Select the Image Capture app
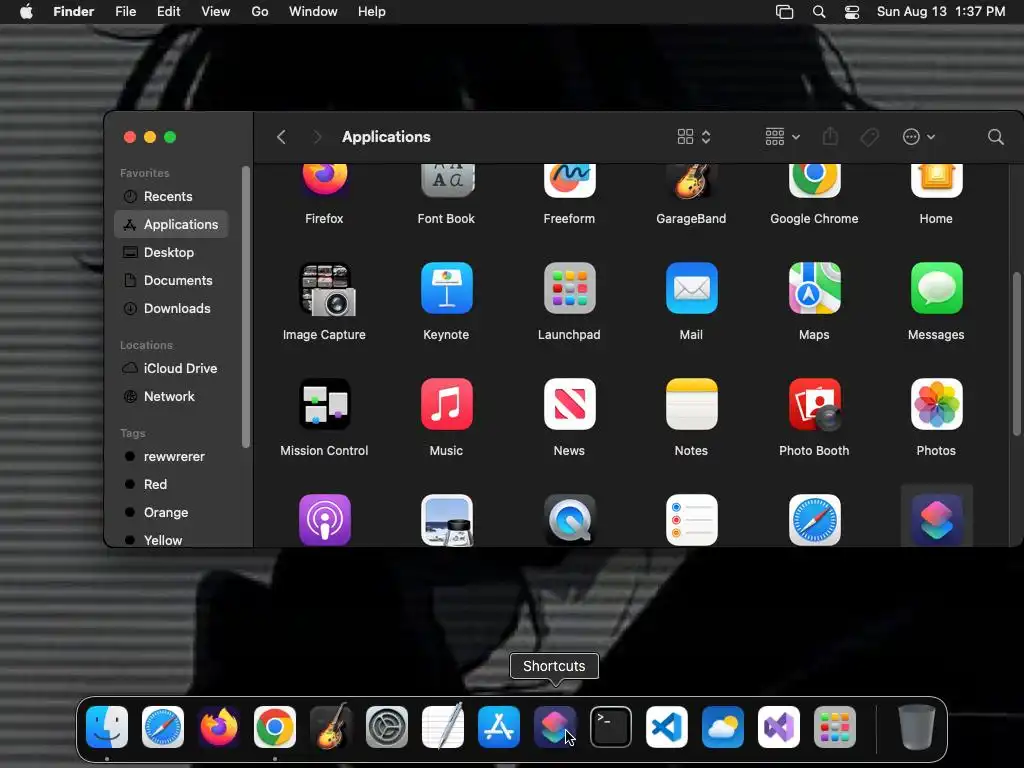The width and height of the screenshot is (1024, 768). pyautogui.click(x=325, y=289)
